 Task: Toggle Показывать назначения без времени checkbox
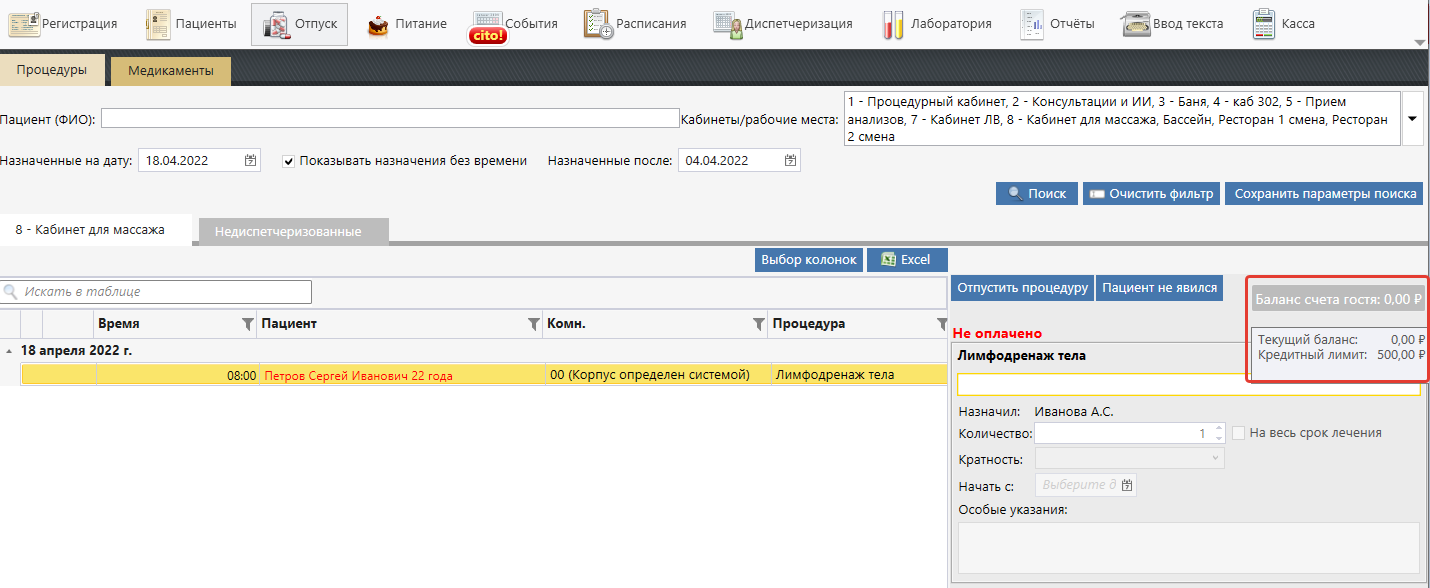[289, 160]
